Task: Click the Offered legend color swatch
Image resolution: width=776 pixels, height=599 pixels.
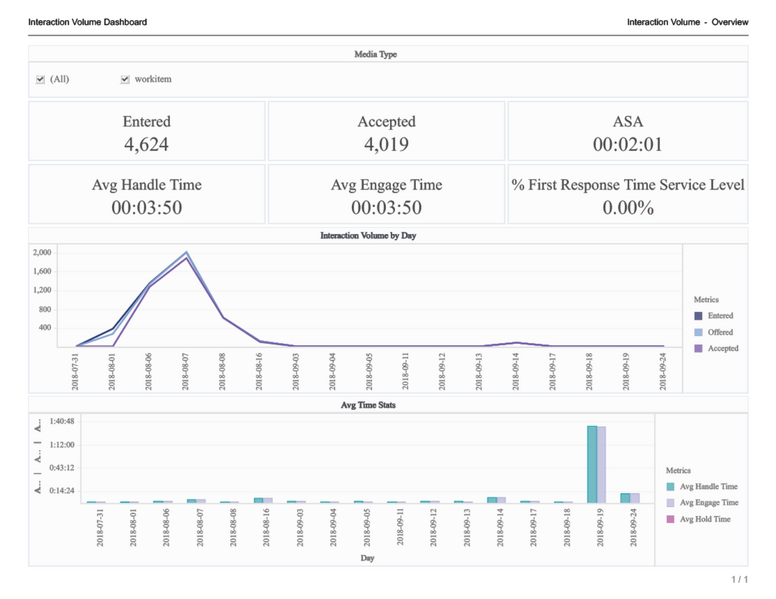Action: [x=699, y=332]
